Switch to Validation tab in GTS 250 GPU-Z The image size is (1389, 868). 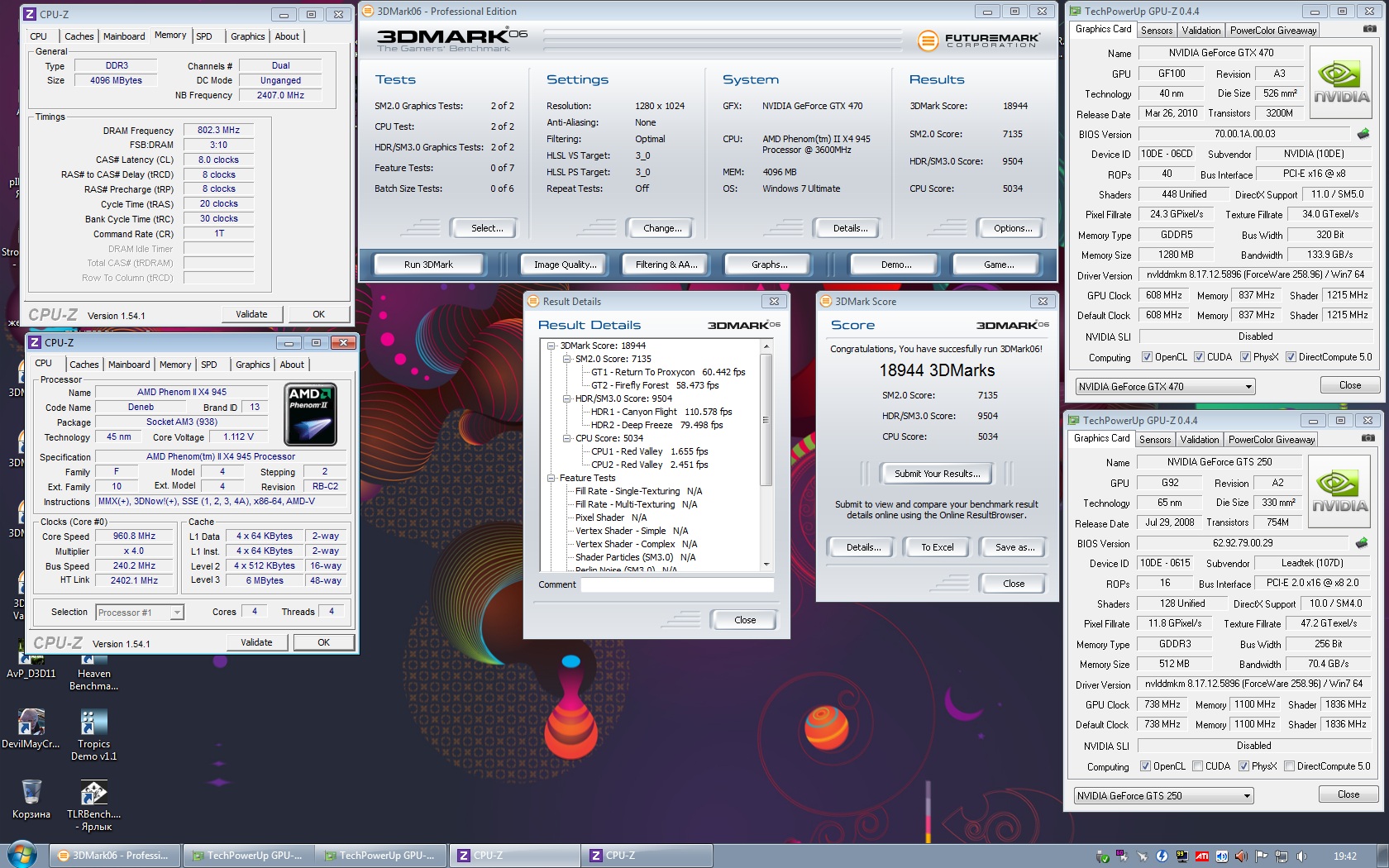click(1200, 440)
